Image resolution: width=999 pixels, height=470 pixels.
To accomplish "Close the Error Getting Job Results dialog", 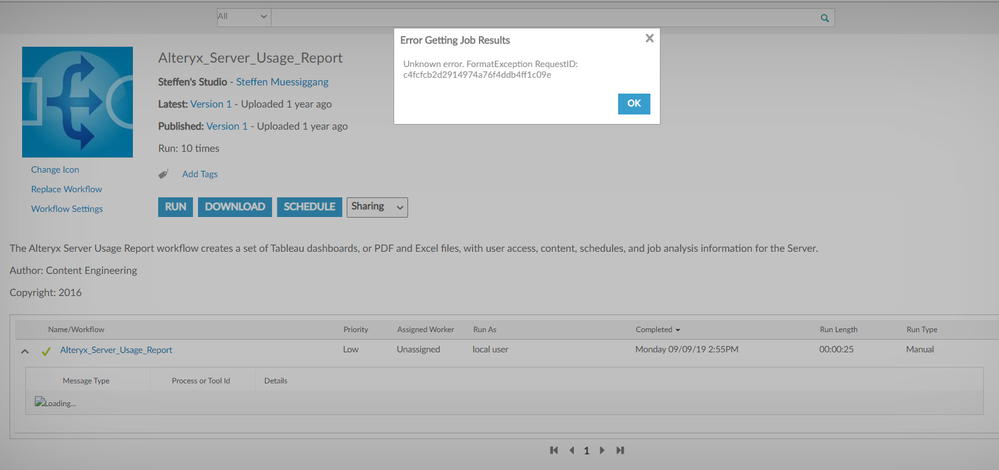I will pos(649,38).
